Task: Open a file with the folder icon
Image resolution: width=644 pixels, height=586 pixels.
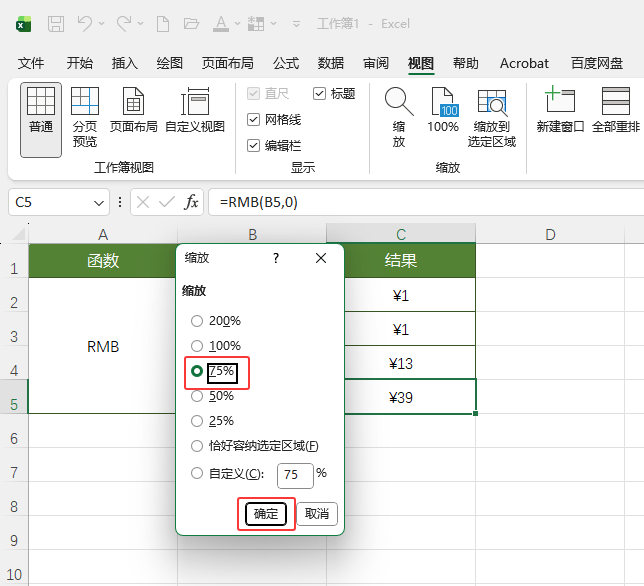Action: click(191, 24)
